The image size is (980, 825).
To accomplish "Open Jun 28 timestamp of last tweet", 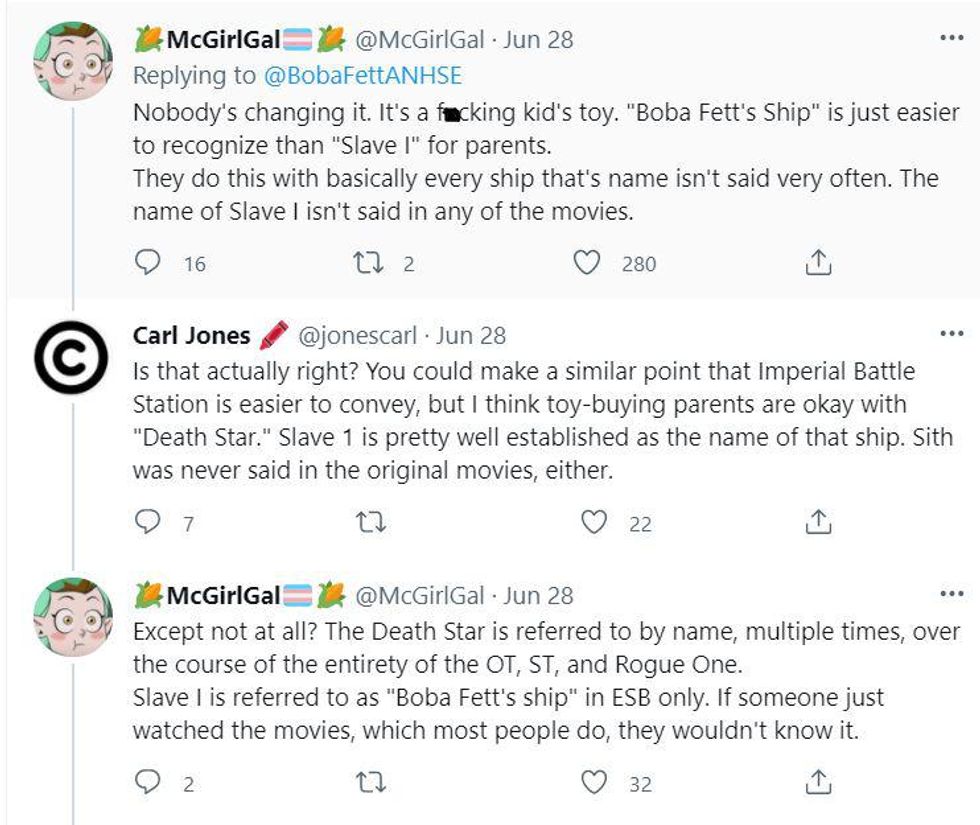I will point(538,596).
